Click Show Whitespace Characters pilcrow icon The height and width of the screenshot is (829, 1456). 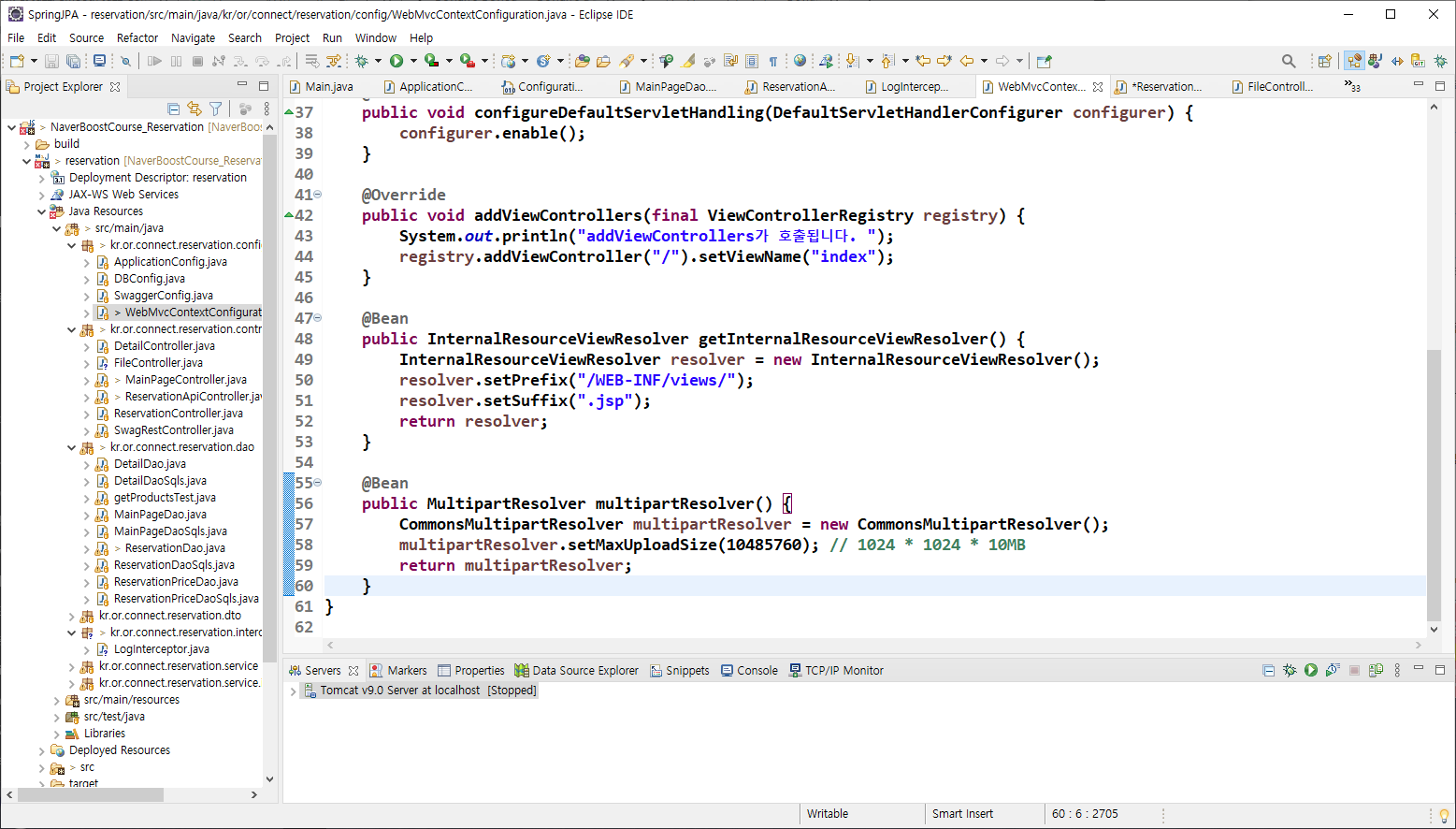(x=773, y=61)
